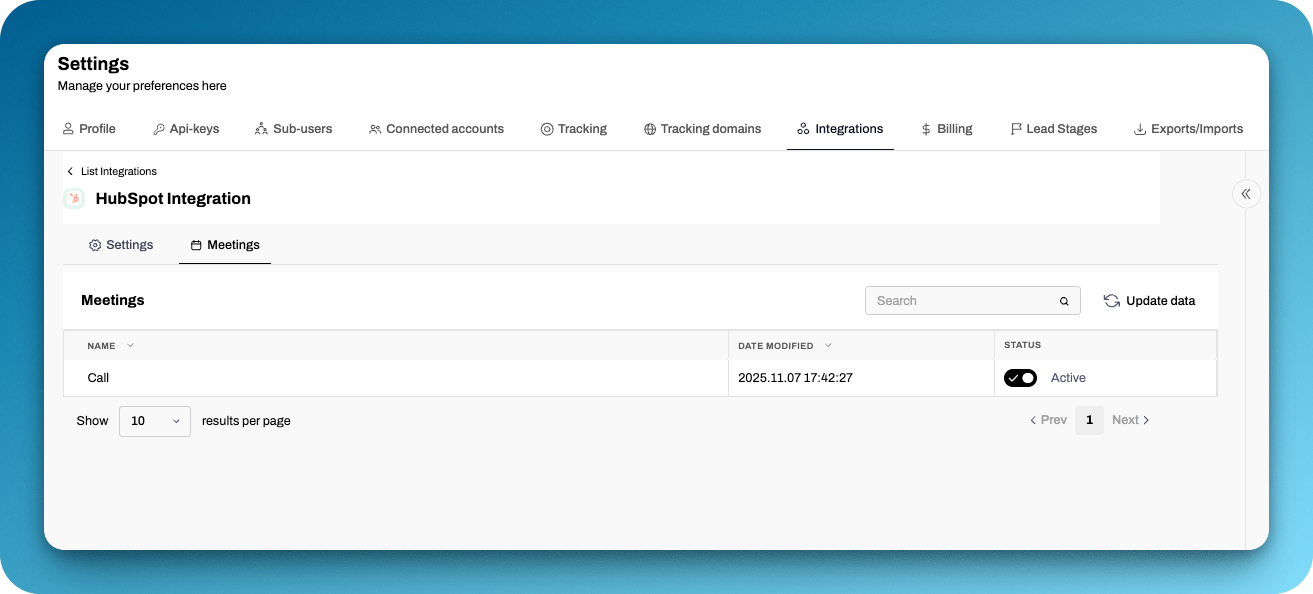1313x594 pixels.
Task: Collapse the side panel with double-chevron icon
Action: click(x=1246, y=194)
